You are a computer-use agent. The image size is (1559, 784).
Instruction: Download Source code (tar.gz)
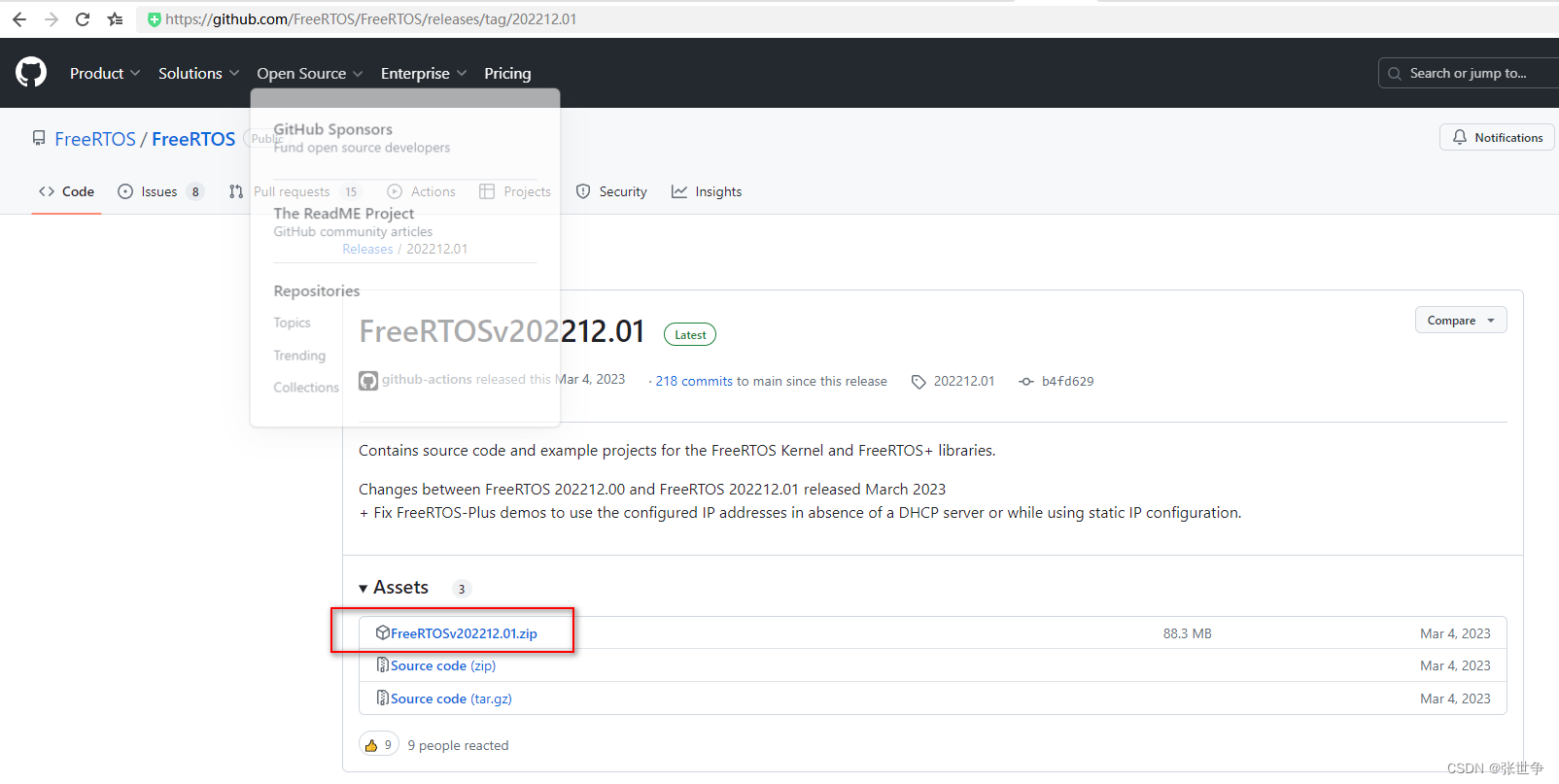coord(451,699)
